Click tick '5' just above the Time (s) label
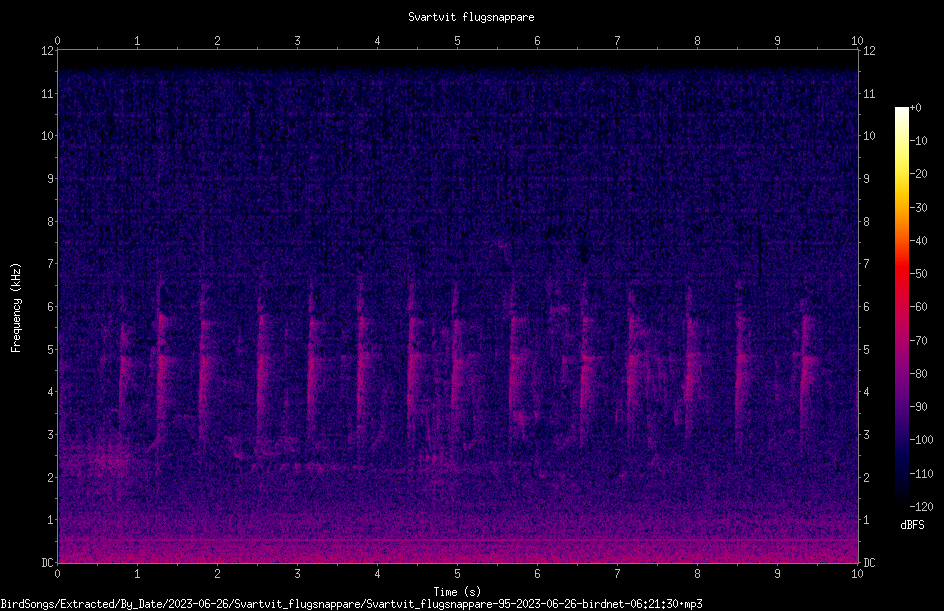 coord(457,574)
